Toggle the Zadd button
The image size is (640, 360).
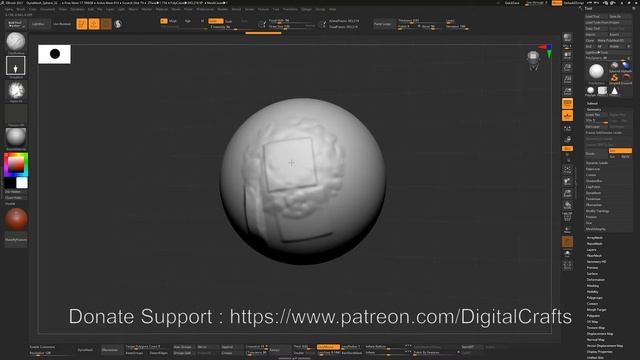(x=216, y=21)
